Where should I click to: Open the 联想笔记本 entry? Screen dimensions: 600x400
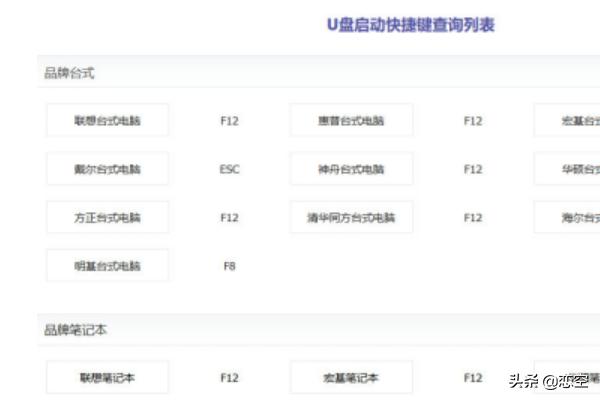(x=107, y=378)
